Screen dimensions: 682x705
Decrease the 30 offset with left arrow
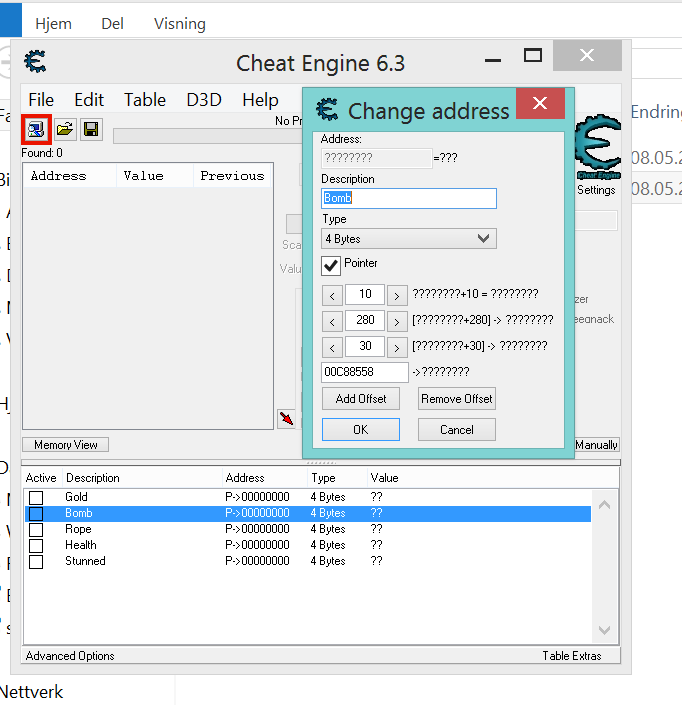coord(332,347)
